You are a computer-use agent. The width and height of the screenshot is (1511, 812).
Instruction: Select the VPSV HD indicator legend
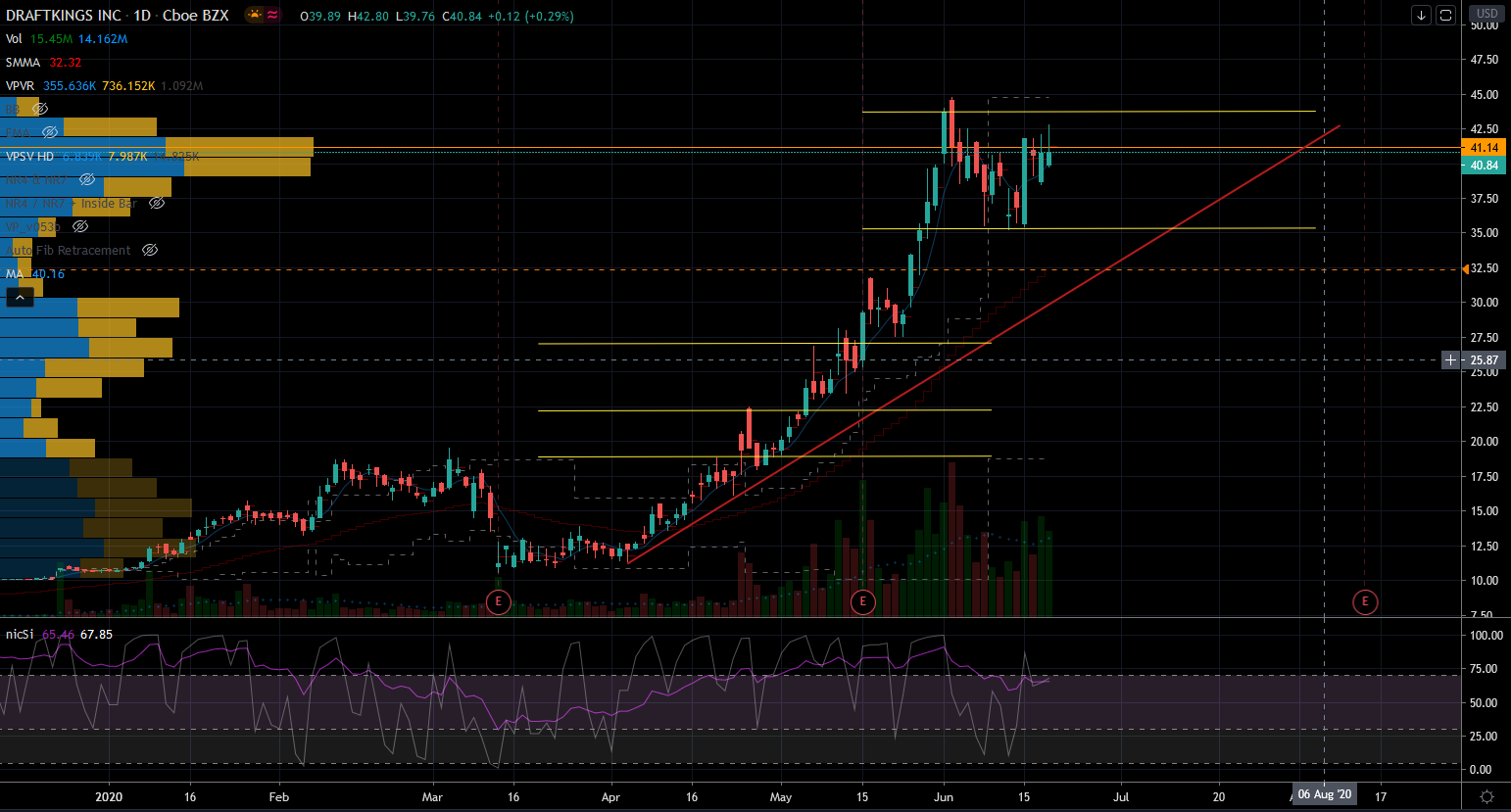point(29,157)
